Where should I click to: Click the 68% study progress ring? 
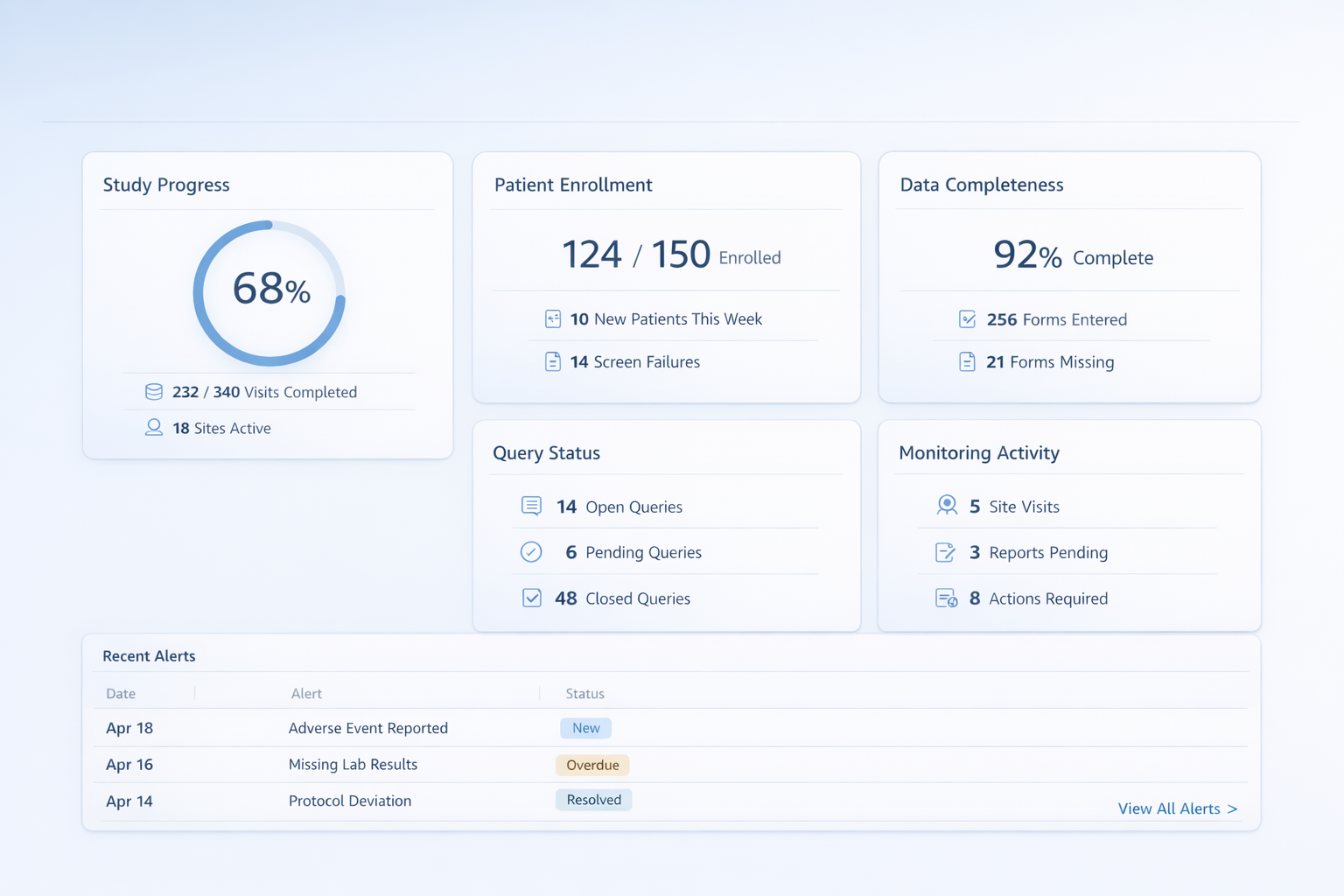click(x=269, y=292)
